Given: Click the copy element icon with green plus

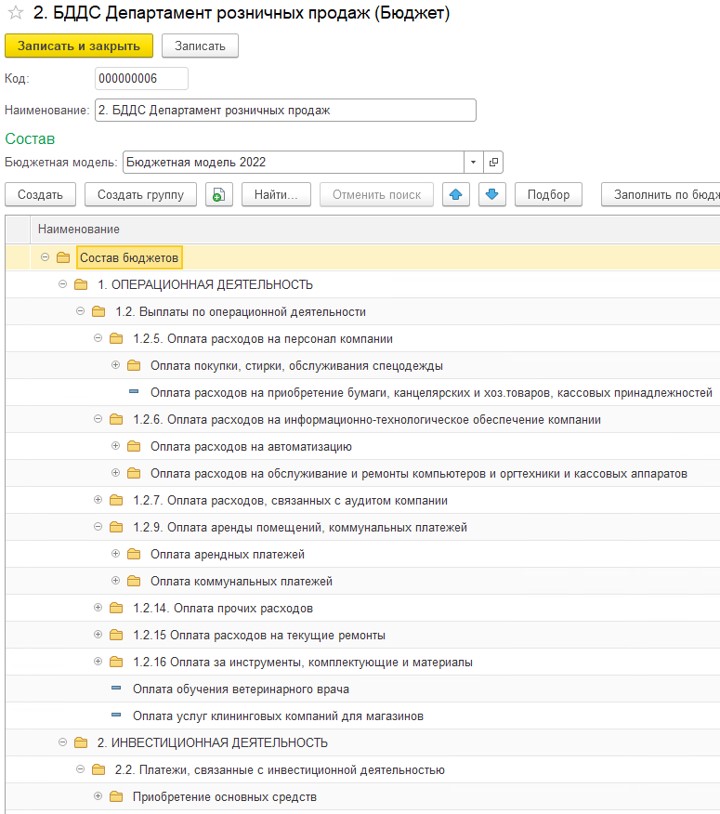Looking at the screenshot, I should pyautogui.click(x=219, y=195).
